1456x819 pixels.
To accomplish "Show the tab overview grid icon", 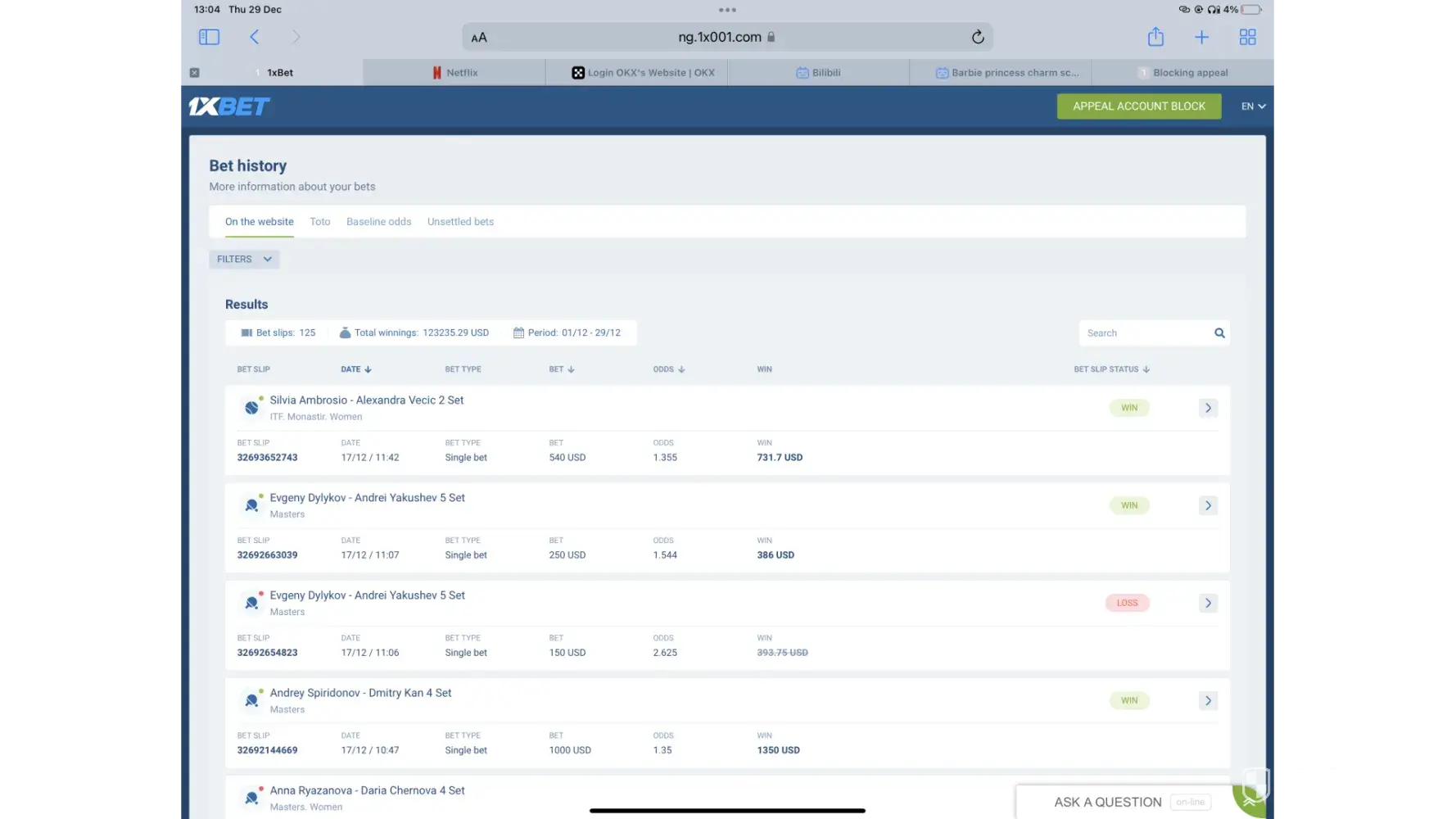I will point(1247,37).
